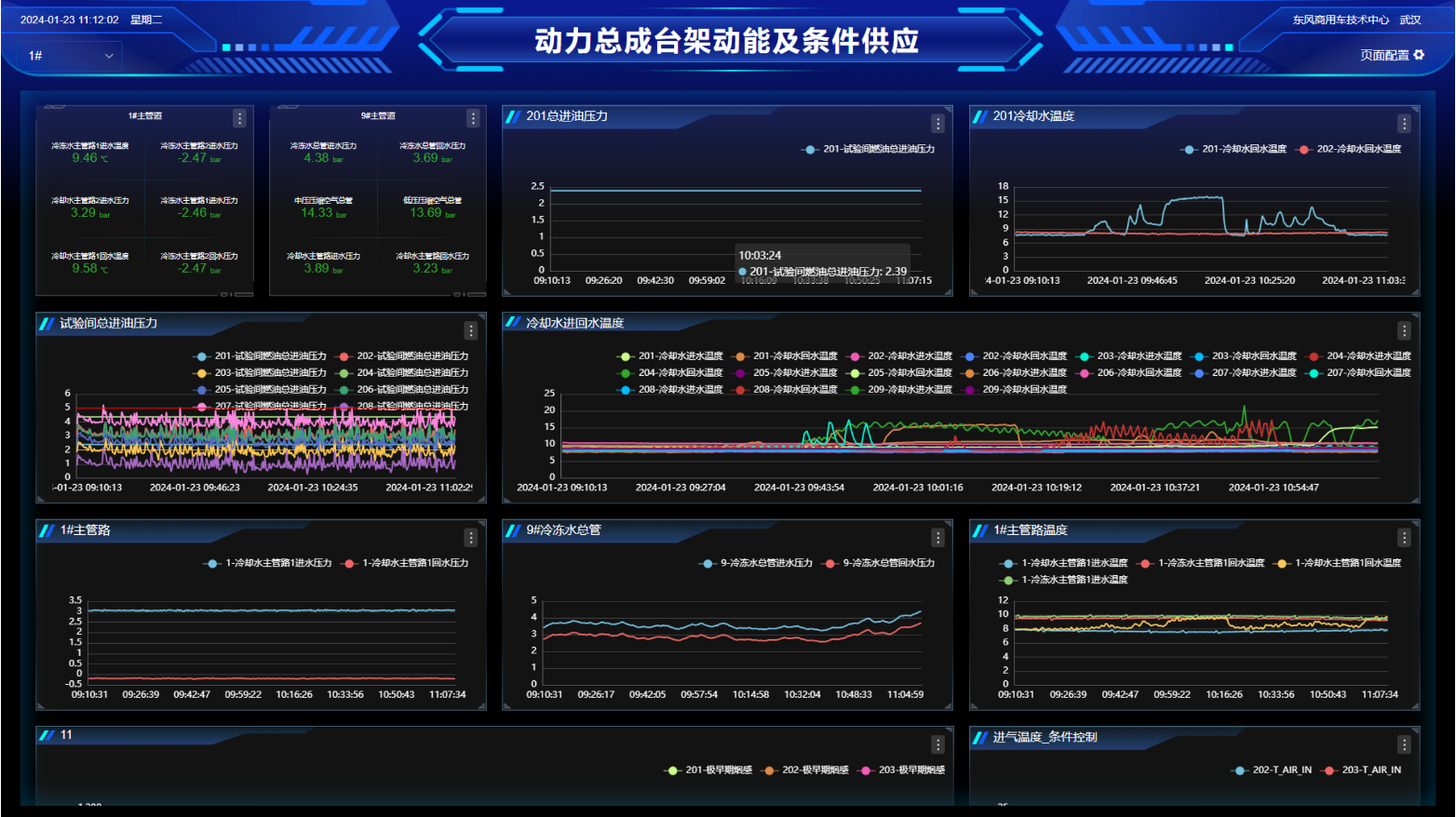The width and height of the screenshot is (1456, 817).
Task: Click the yellow legend marker in the 1#主管路温度 panel
Action: 1282,563
